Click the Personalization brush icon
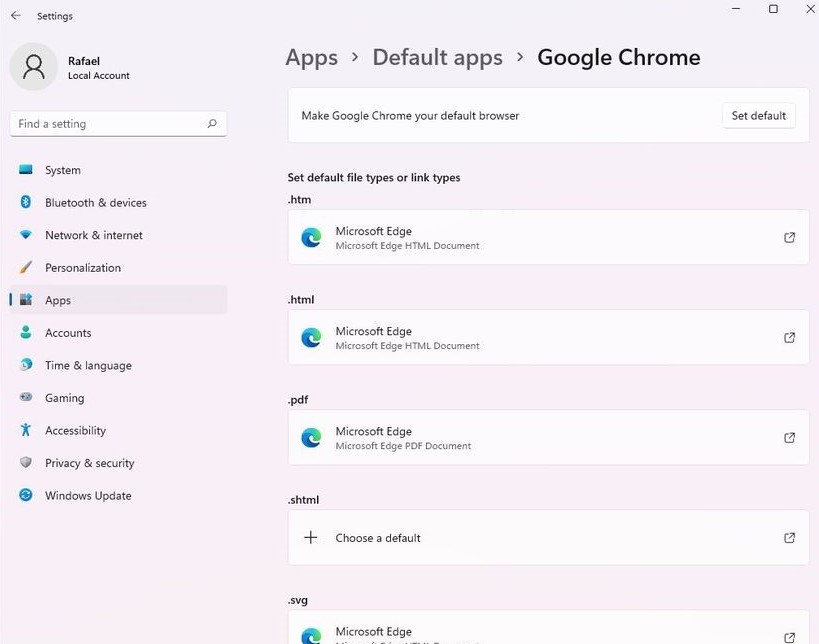This screenshot has height=644, width=819. coord(26,267)
